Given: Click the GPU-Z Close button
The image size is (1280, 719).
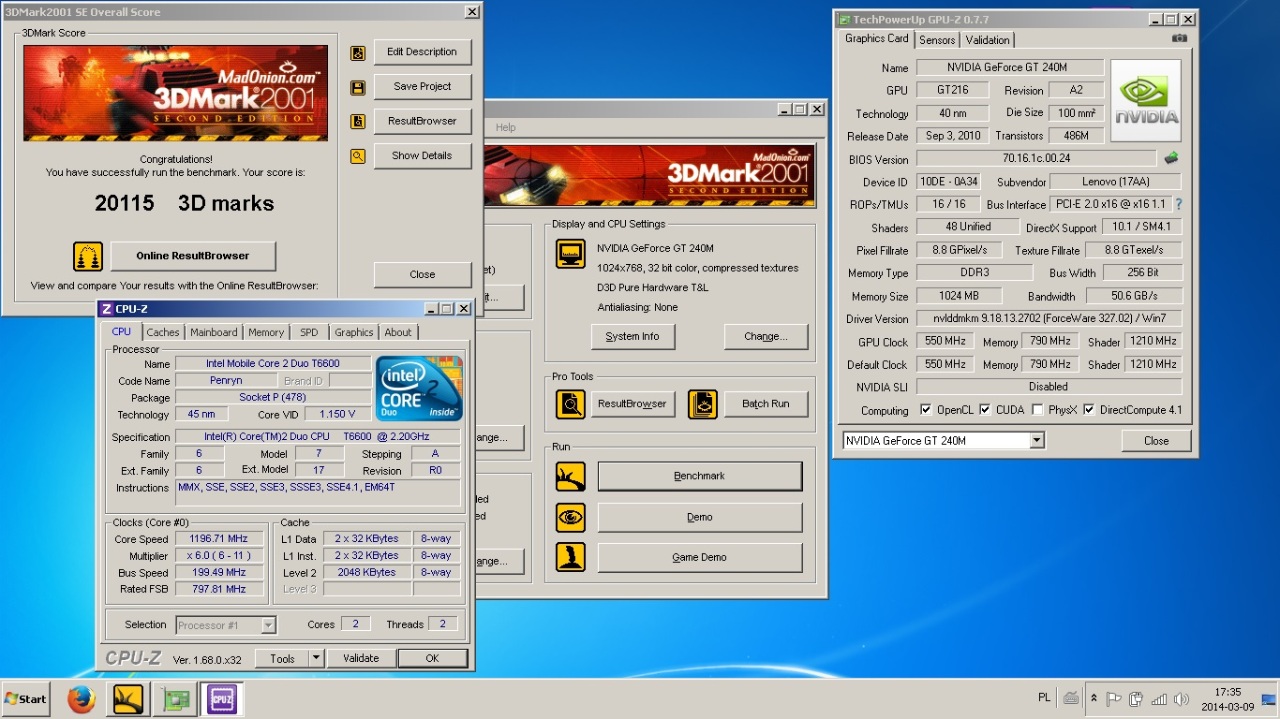Looking at the screenshot, I should click(1156, 441).
